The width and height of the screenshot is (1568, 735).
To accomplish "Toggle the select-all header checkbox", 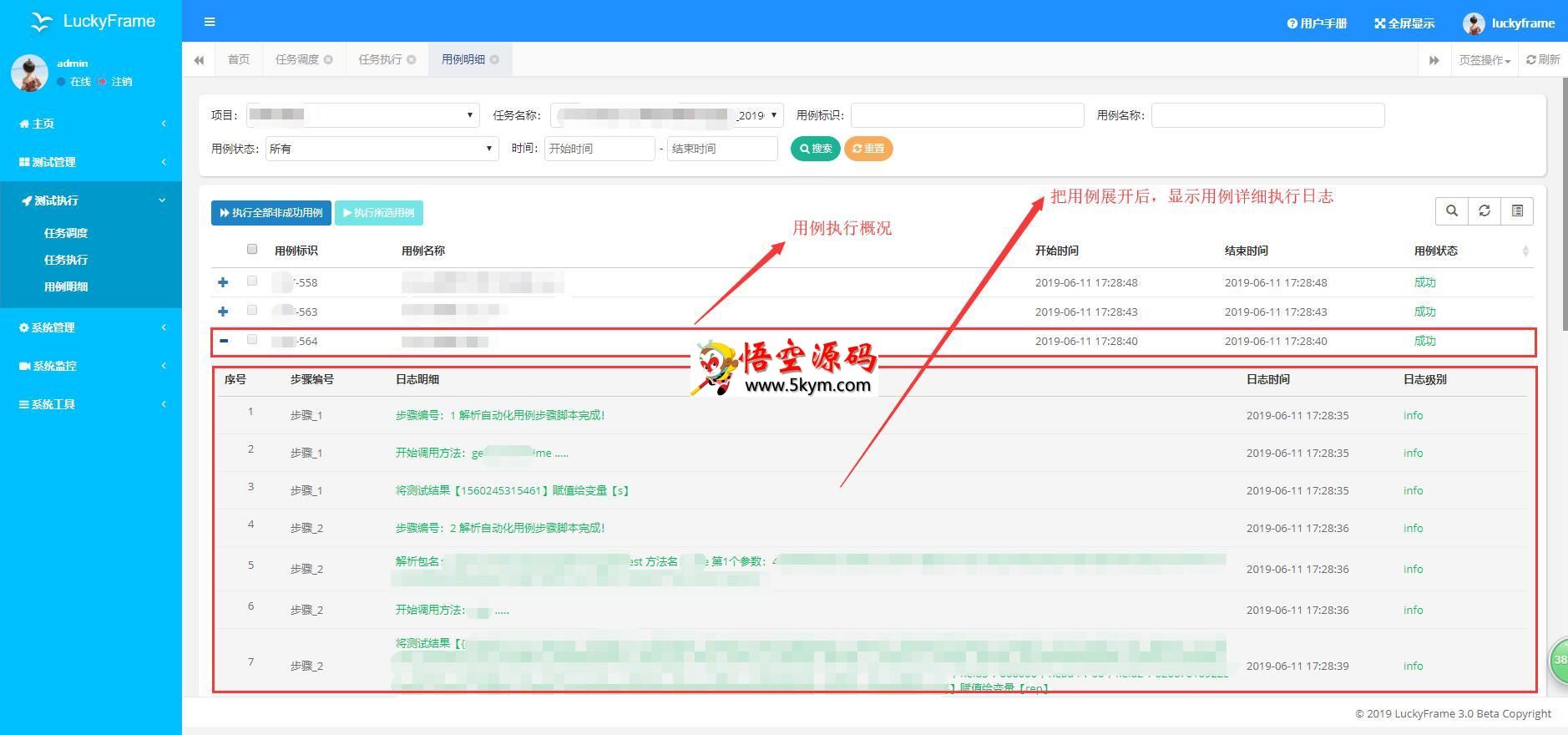I will (252, 249).
